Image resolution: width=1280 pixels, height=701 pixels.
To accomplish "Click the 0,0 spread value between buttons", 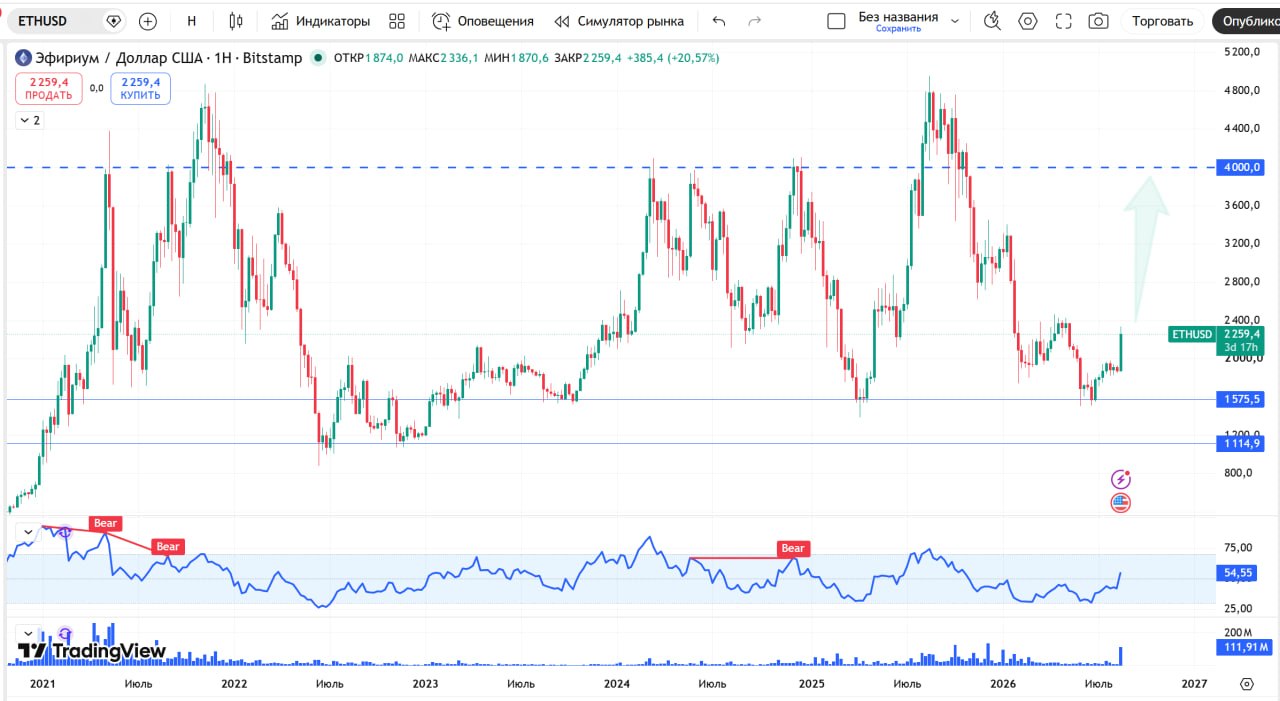I will click(x=96, y=88).
